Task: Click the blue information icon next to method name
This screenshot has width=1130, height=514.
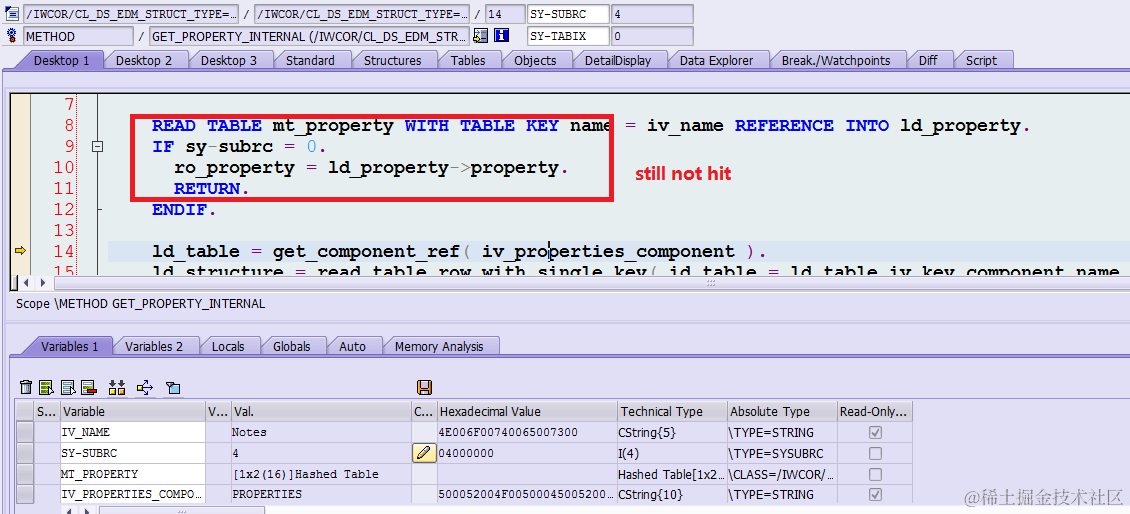Action: (502, 35)
